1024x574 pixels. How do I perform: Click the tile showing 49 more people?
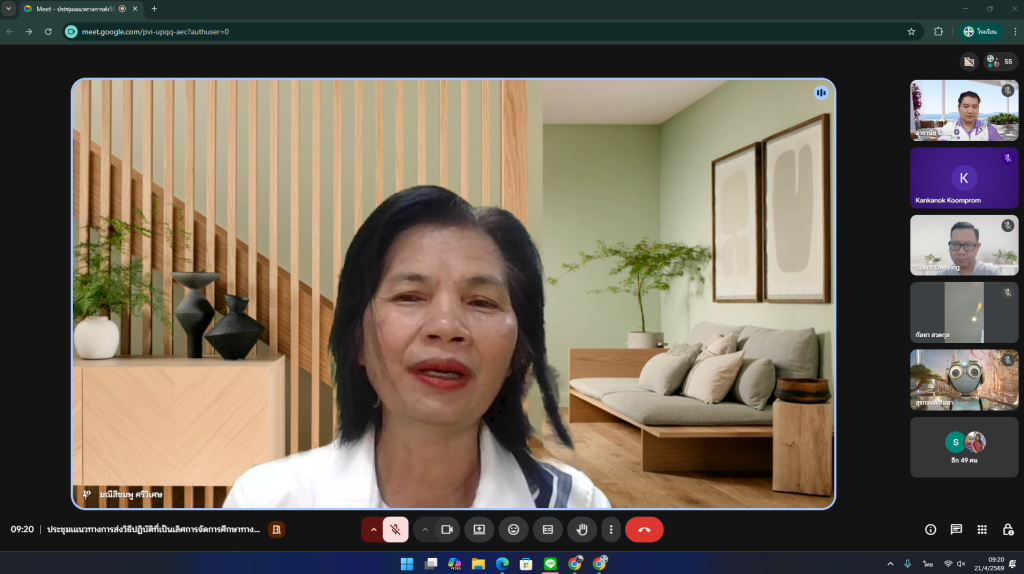pos(964,447)
